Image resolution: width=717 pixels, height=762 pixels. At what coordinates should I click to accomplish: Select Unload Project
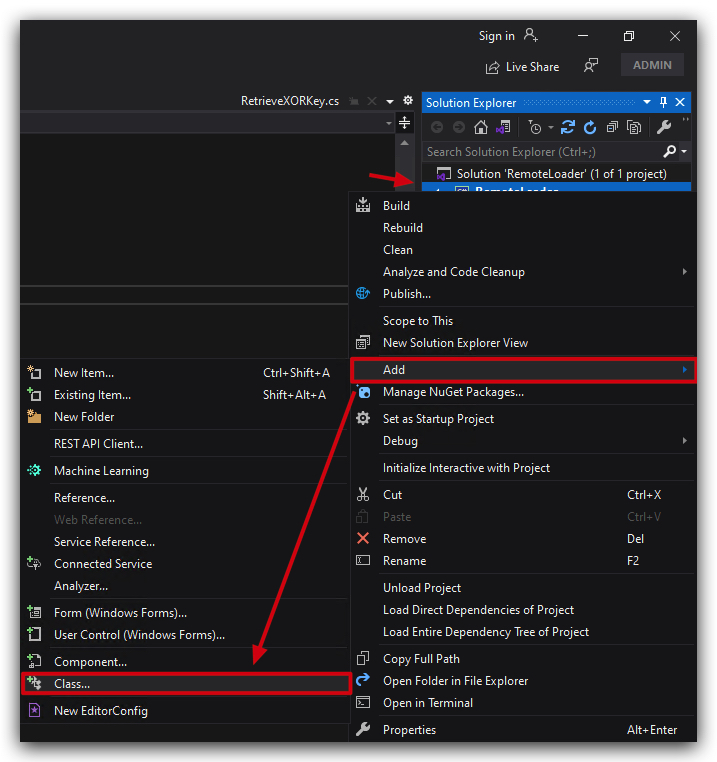(x=523, y=588)
